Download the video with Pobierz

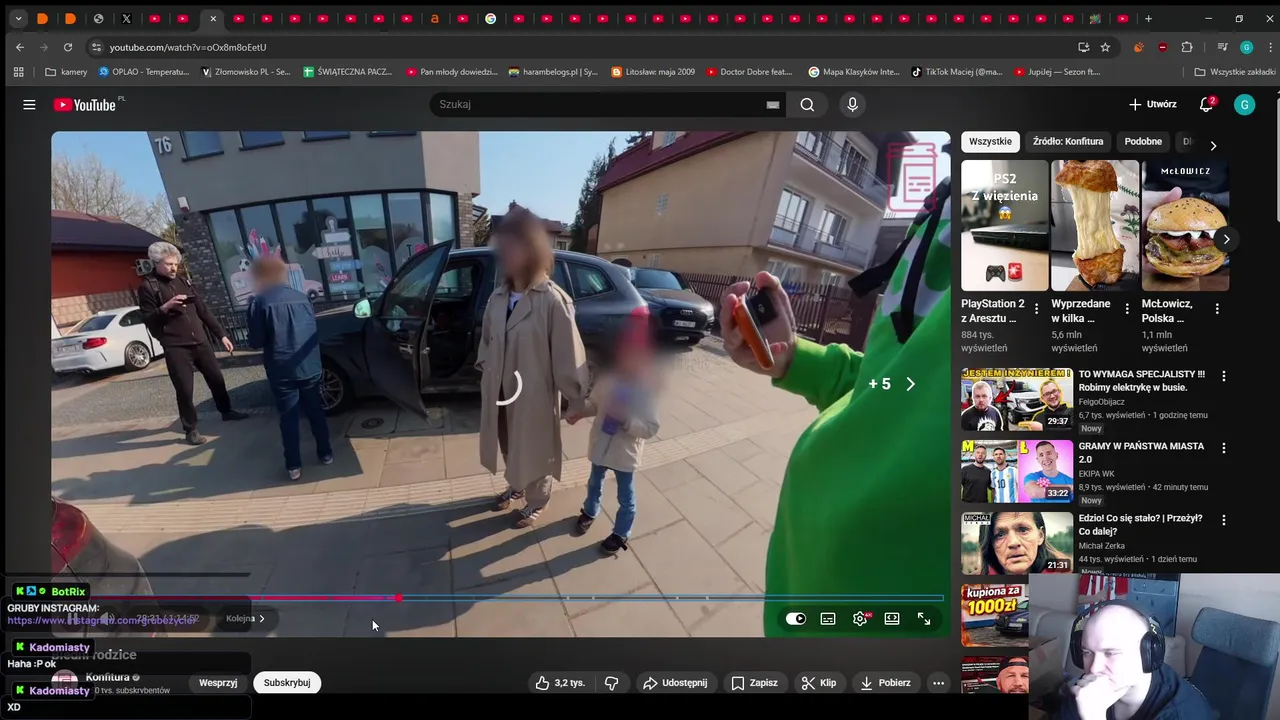tap(885, 683)
